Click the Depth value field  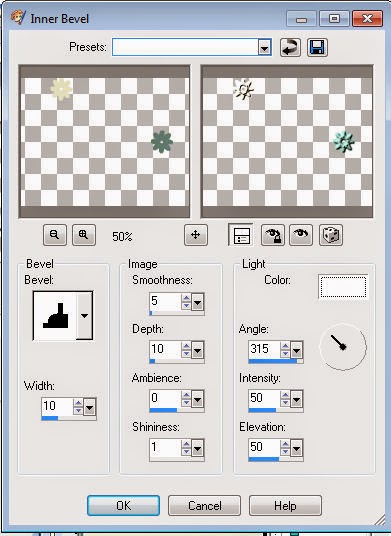coord(165,349)
